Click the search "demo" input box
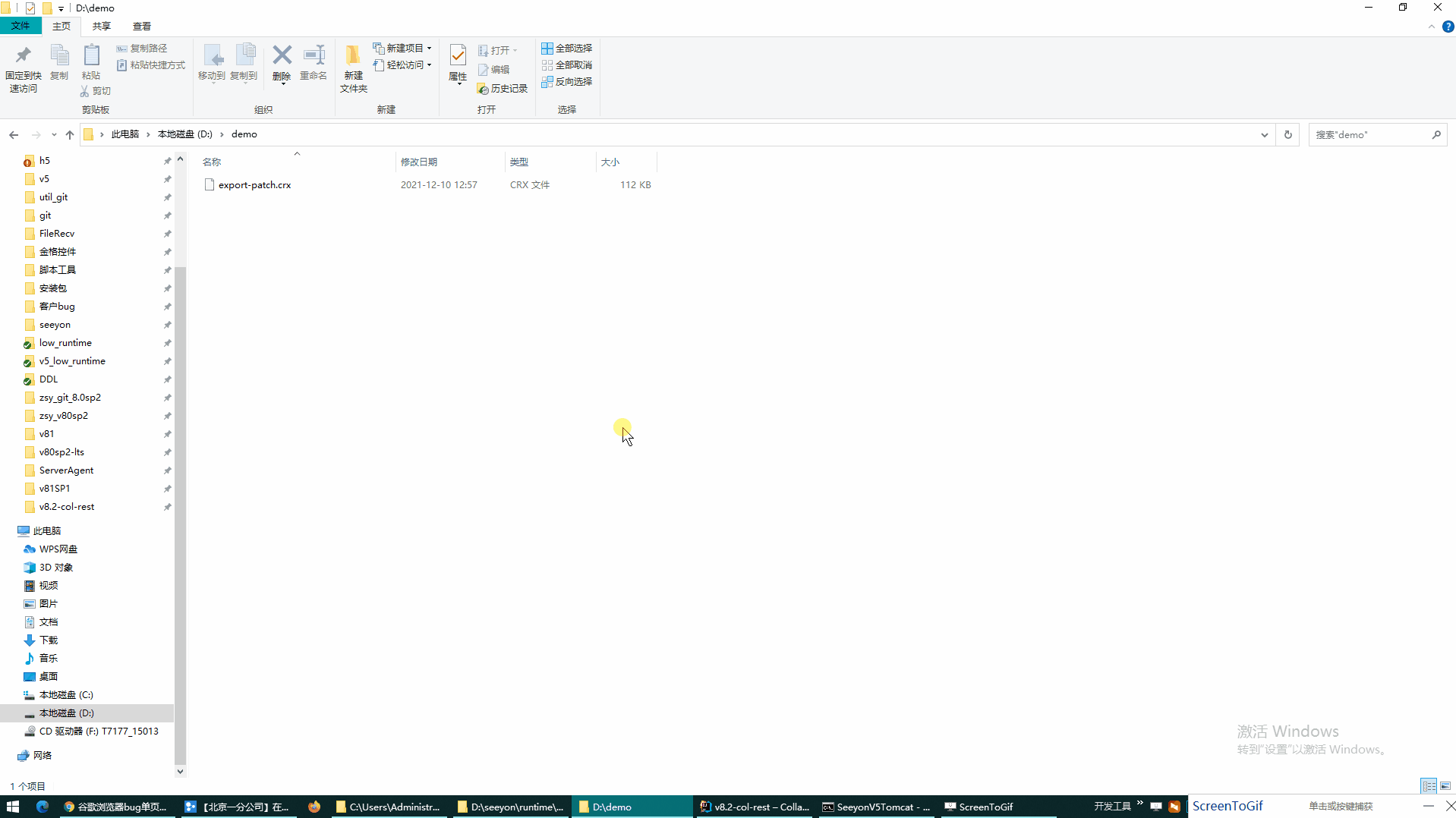The height and width of the screenshot is (818, 1456). point(1369,134)
